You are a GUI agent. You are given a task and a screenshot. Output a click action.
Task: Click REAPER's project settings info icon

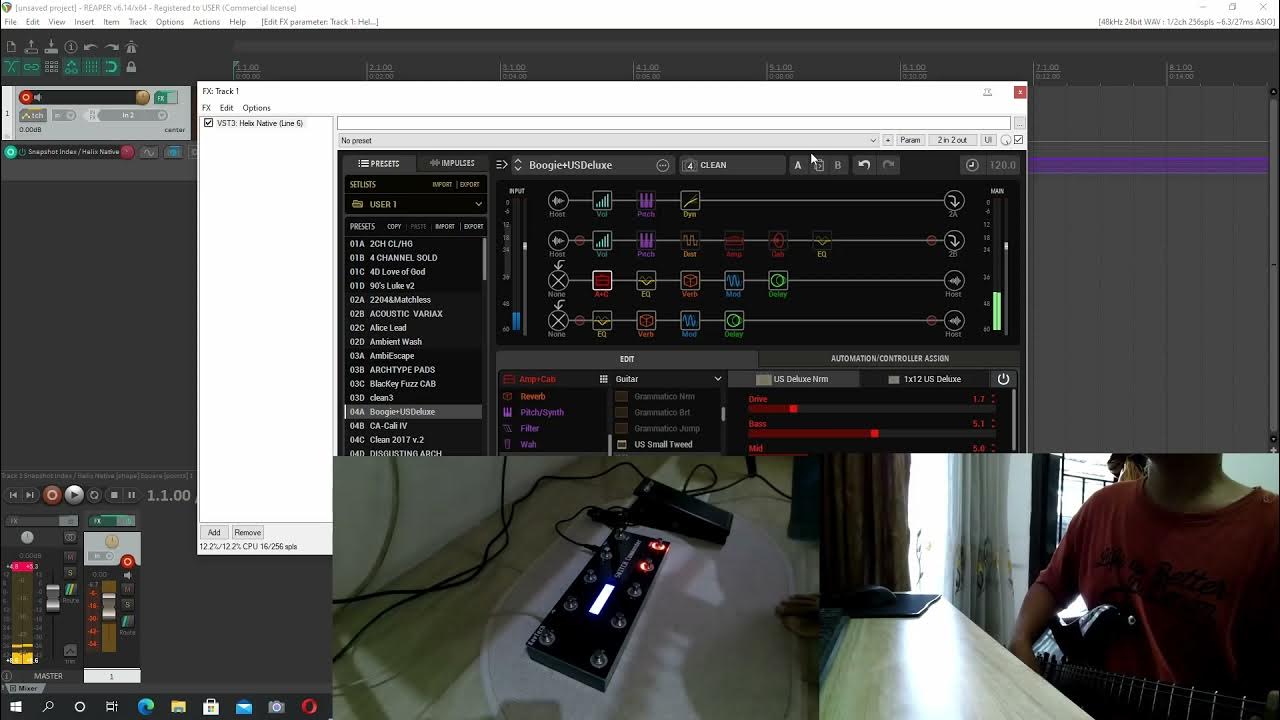[71, 47]
